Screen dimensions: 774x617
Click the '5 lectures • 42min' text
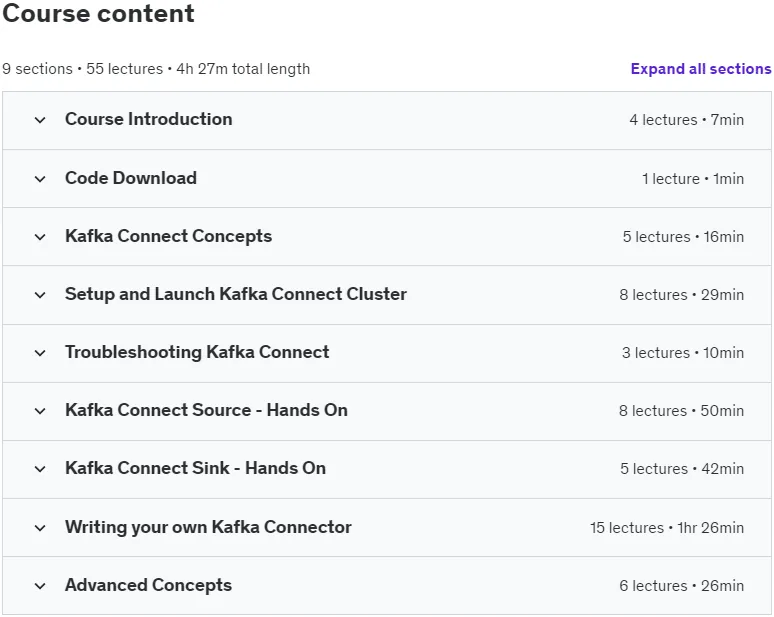[682, 468]
